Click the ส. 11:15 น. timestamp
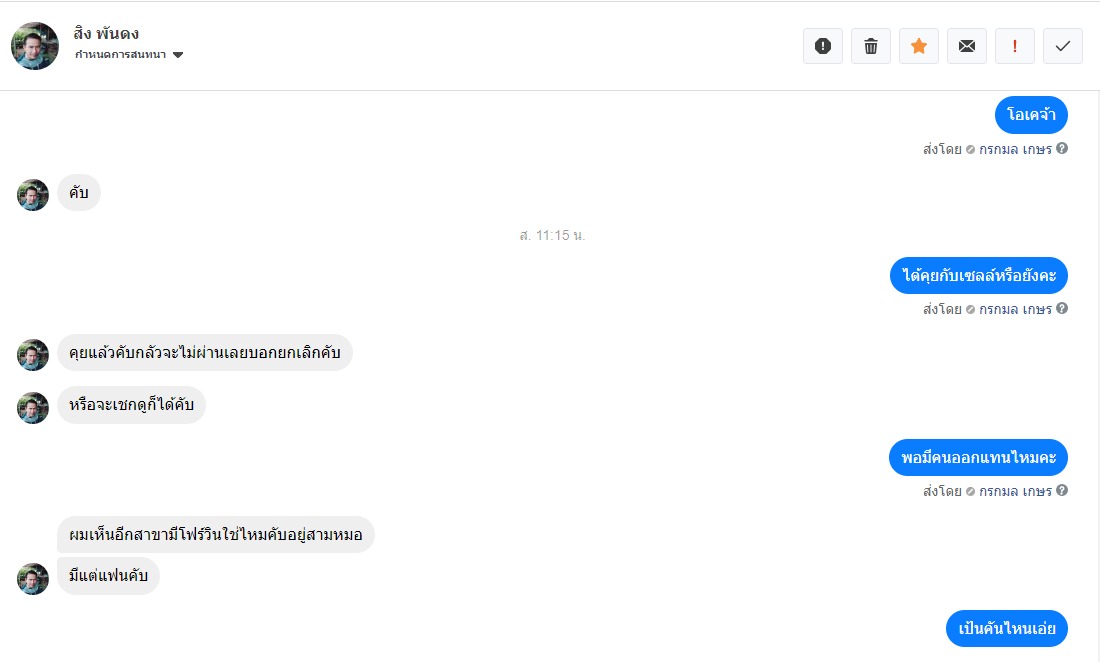The image size is (1100, 663). click(552, 235)
